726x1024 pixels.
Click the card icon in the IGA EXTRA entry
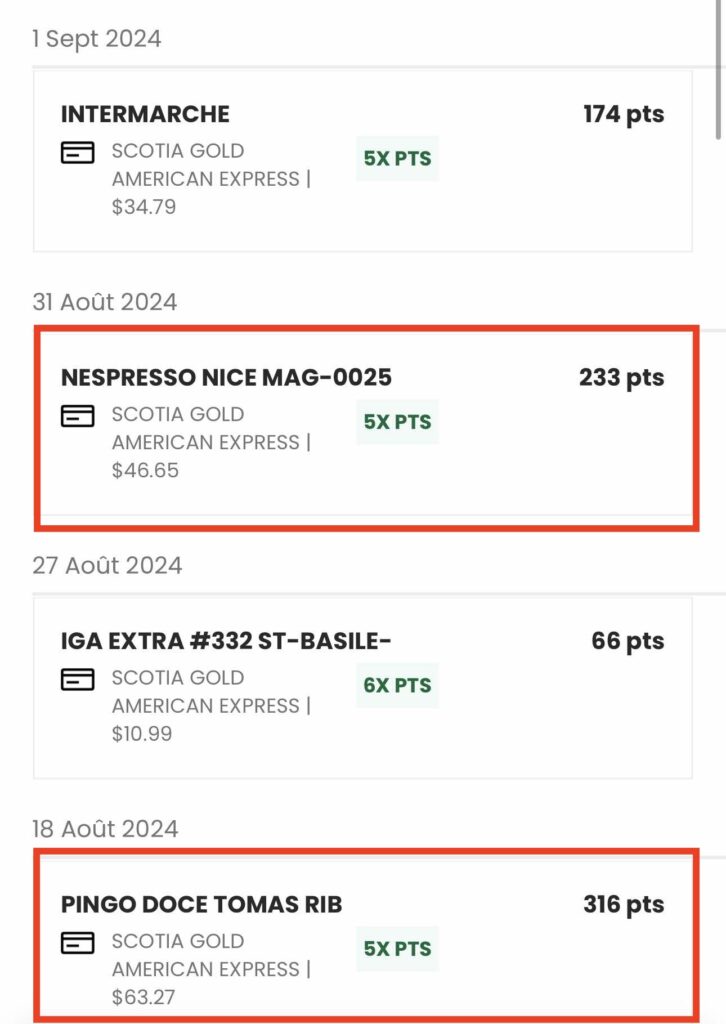tap(78, 680)
